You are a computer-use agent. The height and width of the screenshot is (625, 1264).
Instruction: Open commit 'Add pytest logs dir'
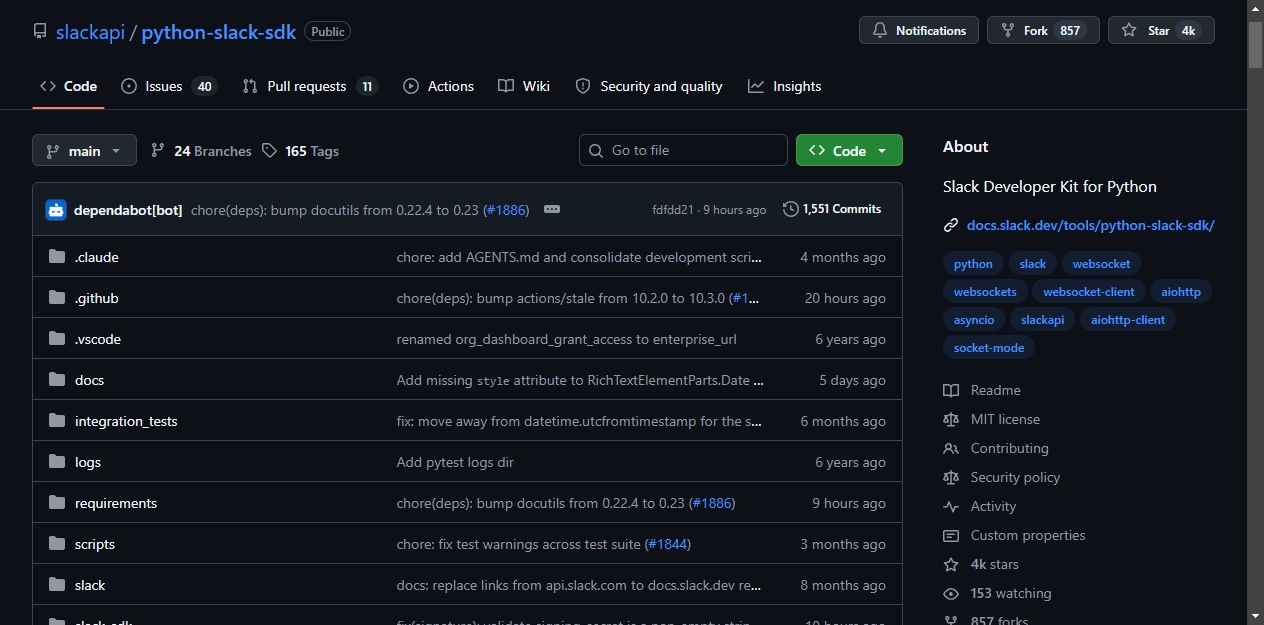coord(455,462)
